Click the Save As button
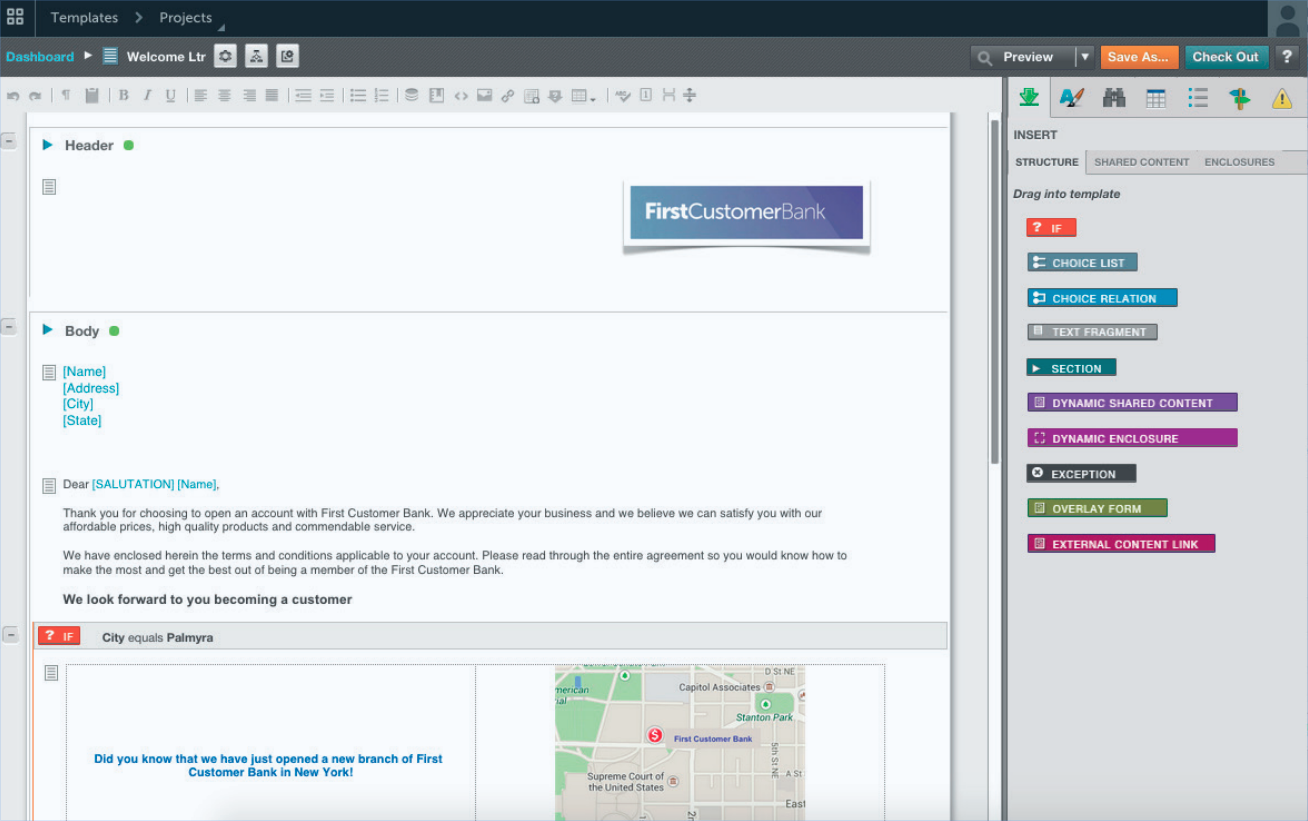Screen dimensions: 1308x821 1139,57
